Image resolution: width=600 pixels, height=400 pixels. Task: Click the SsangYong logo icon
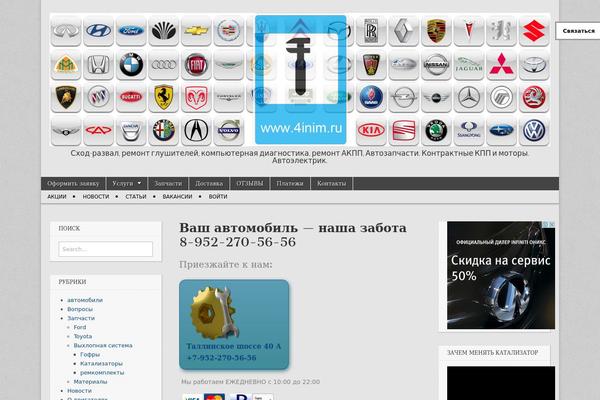[468, 131]
